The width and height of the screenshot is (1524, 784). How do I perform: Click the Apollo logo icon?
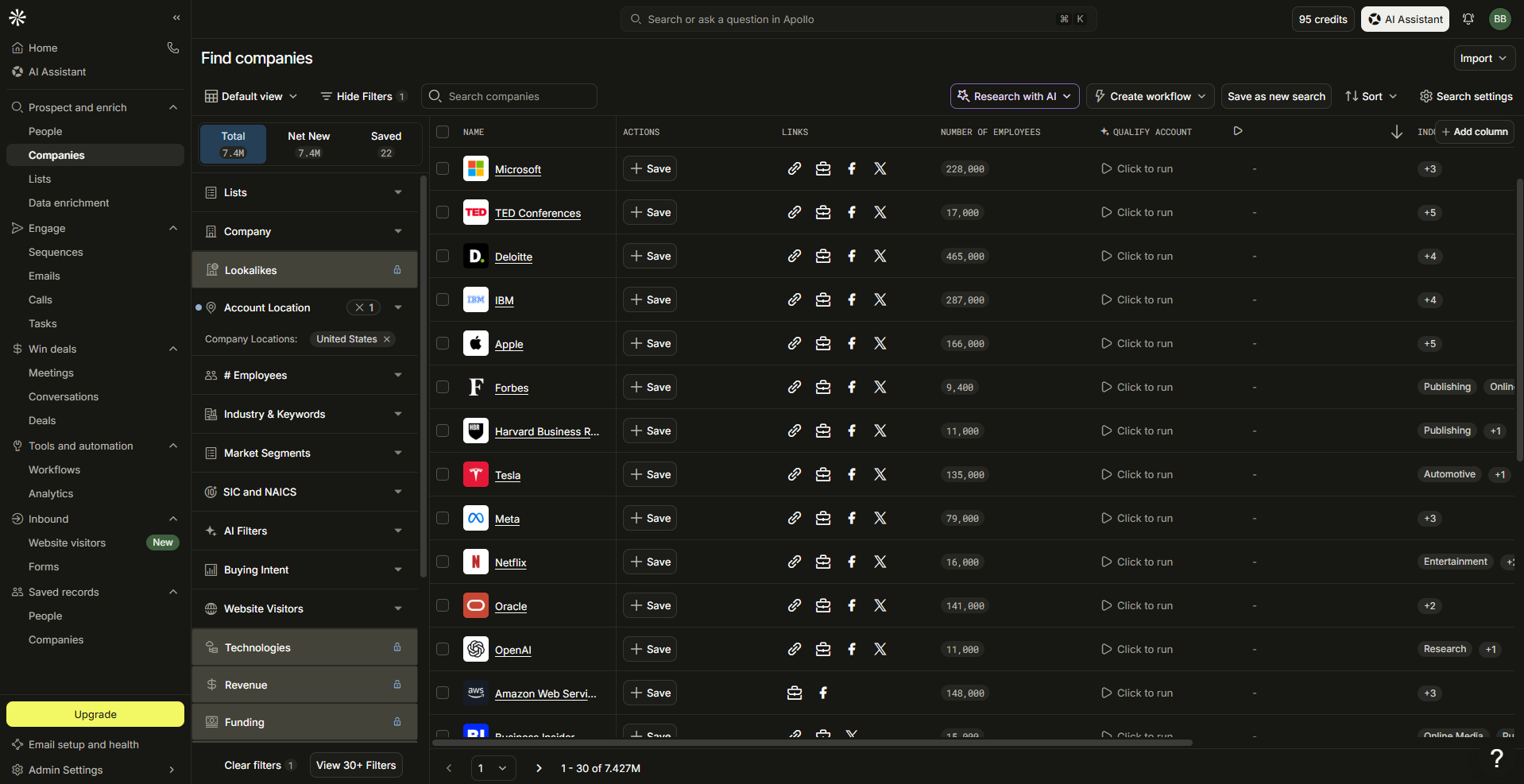click(17, 17)
